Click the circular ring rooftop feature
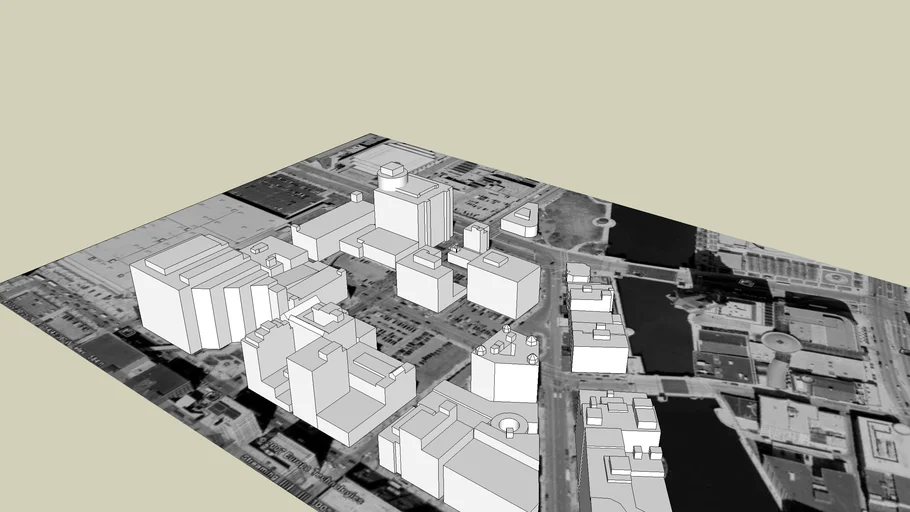This screenshot has height=512, width=910. [x=510, y=425]
